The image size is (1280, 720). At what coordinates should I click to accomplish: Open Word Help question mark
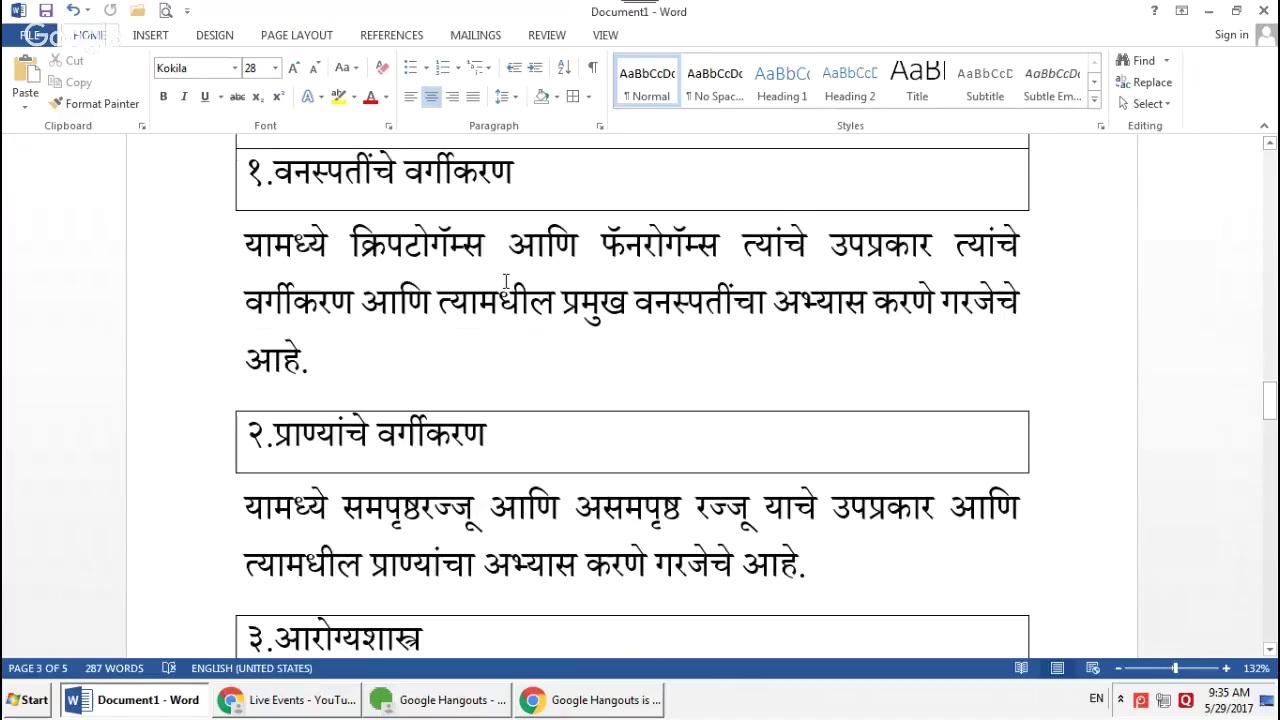(x=1154, y=11)
